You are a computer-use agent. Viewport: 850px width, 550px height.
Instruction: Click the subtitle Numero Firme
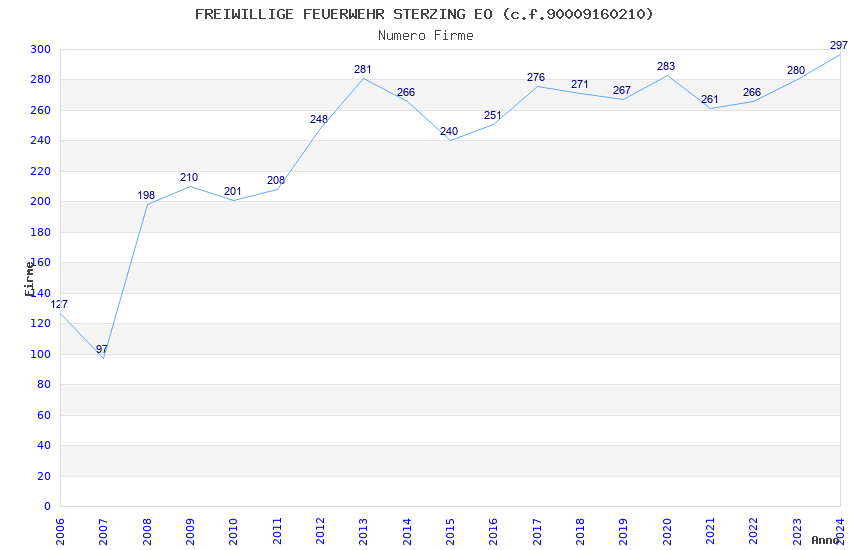click(x=426, y=36)
